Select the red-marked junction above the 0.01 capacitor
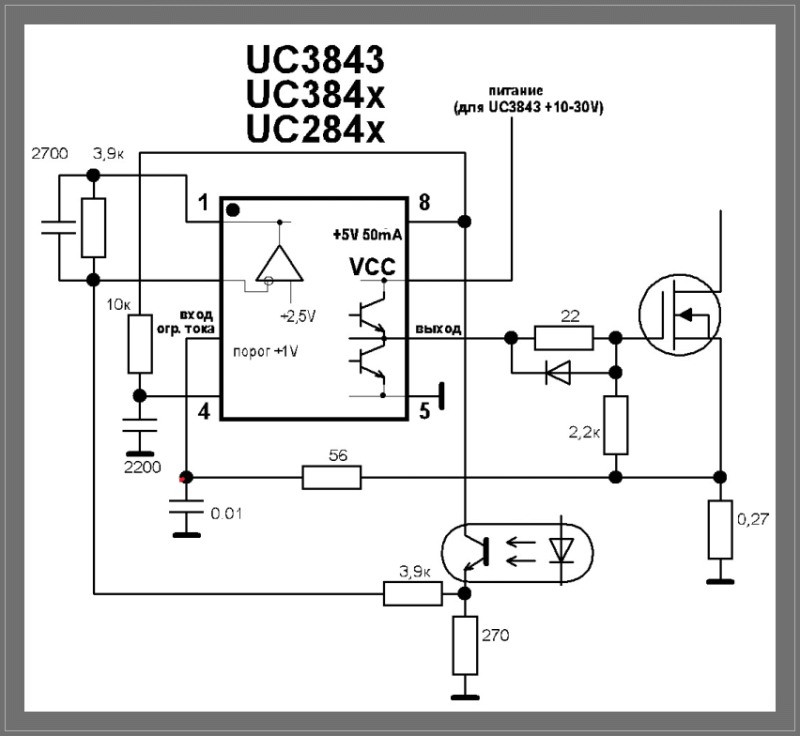800x736 pixels. 187,477
